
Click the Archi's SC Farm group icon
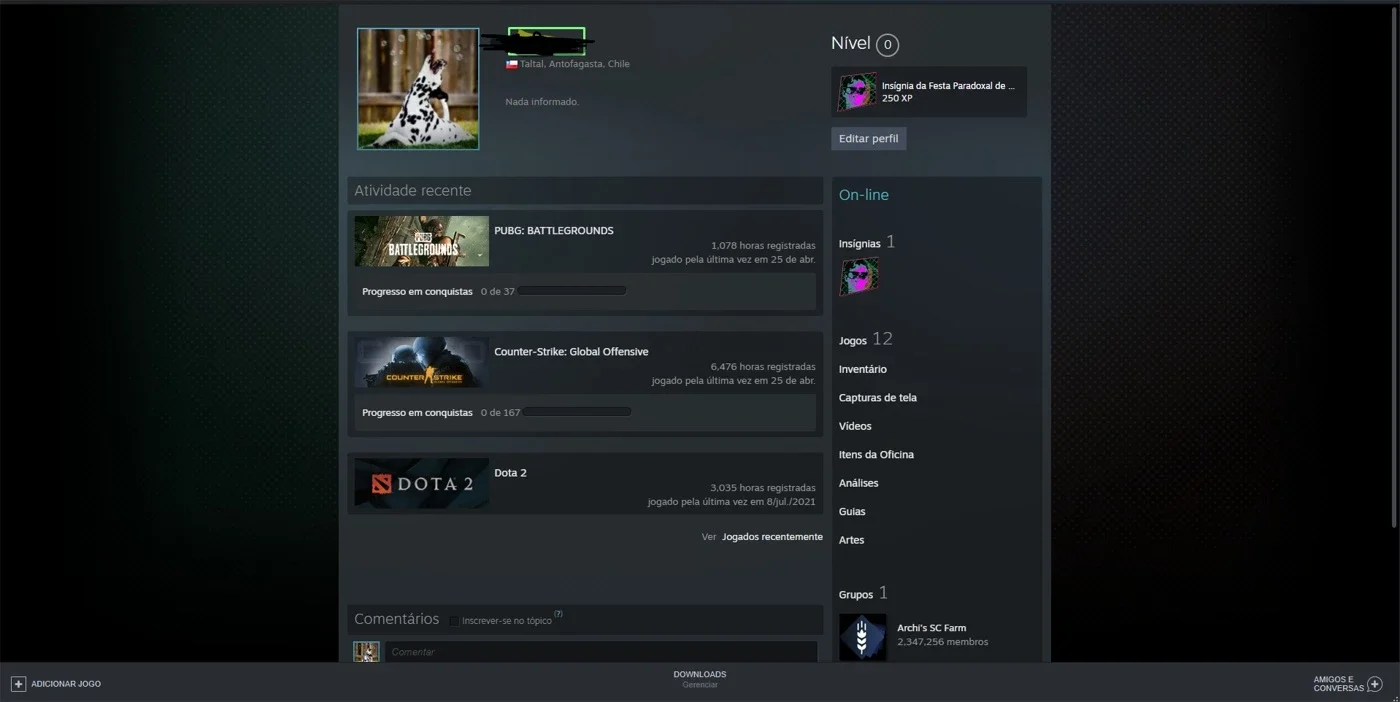click(x=862, y=637)
